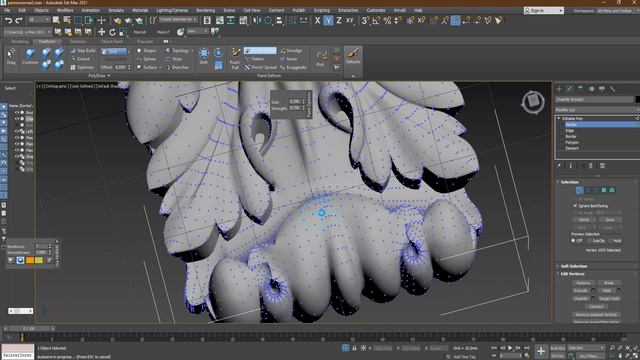640x360 pixels.
Task: Select Element sub-object level icon
Action: pyautogui.click(x=612, y=190)
